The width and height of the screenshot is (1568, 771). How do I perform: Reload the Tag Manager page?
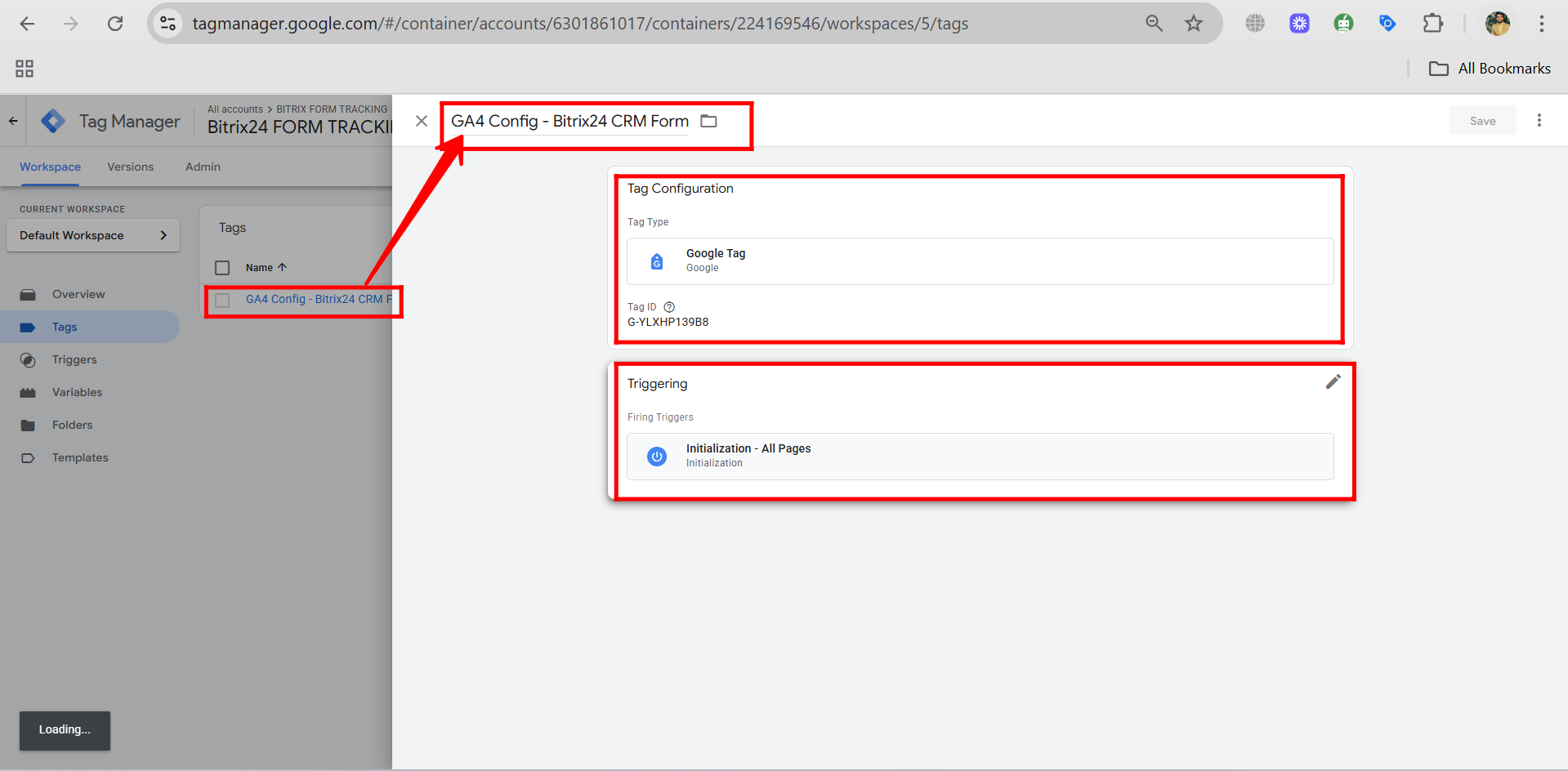click(x=115, y=24)
